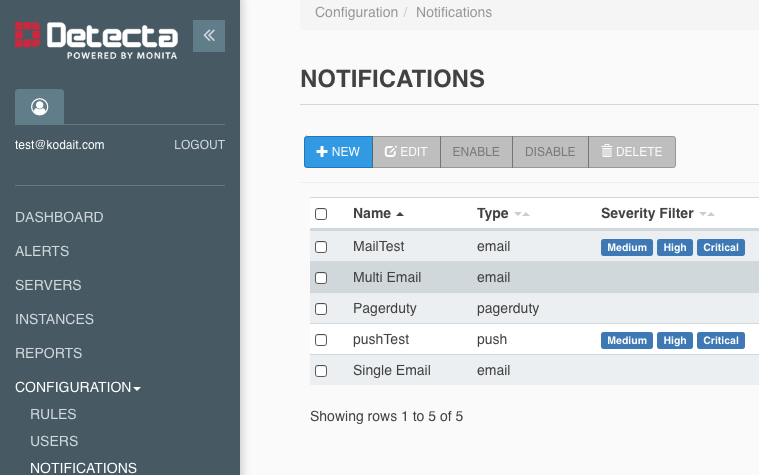Toggle the select-all checkbox in table header
The image size is (759, 475).
click(321, 214)
